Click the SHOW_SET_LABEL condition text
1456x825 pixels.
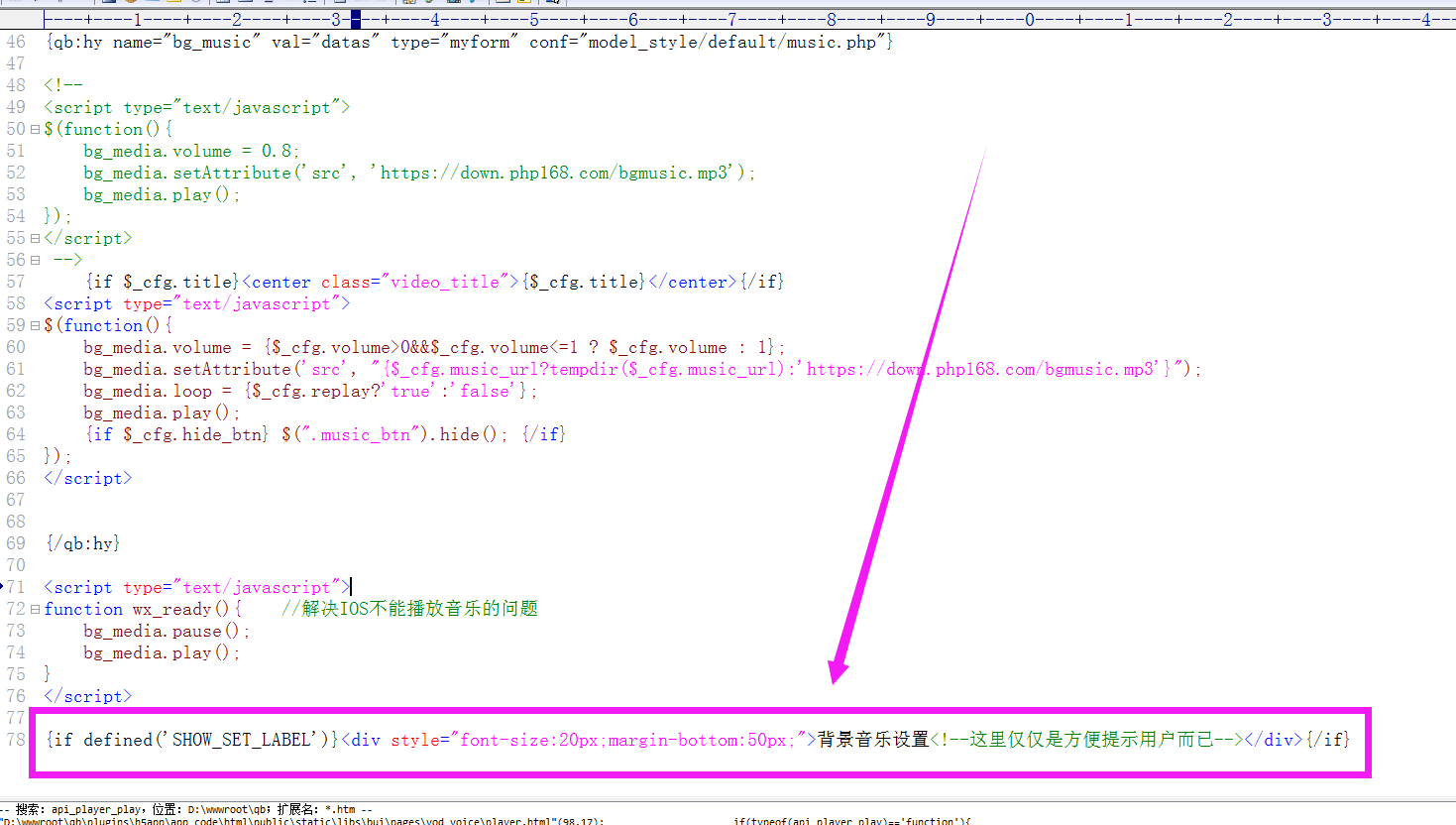coord(244,740)
